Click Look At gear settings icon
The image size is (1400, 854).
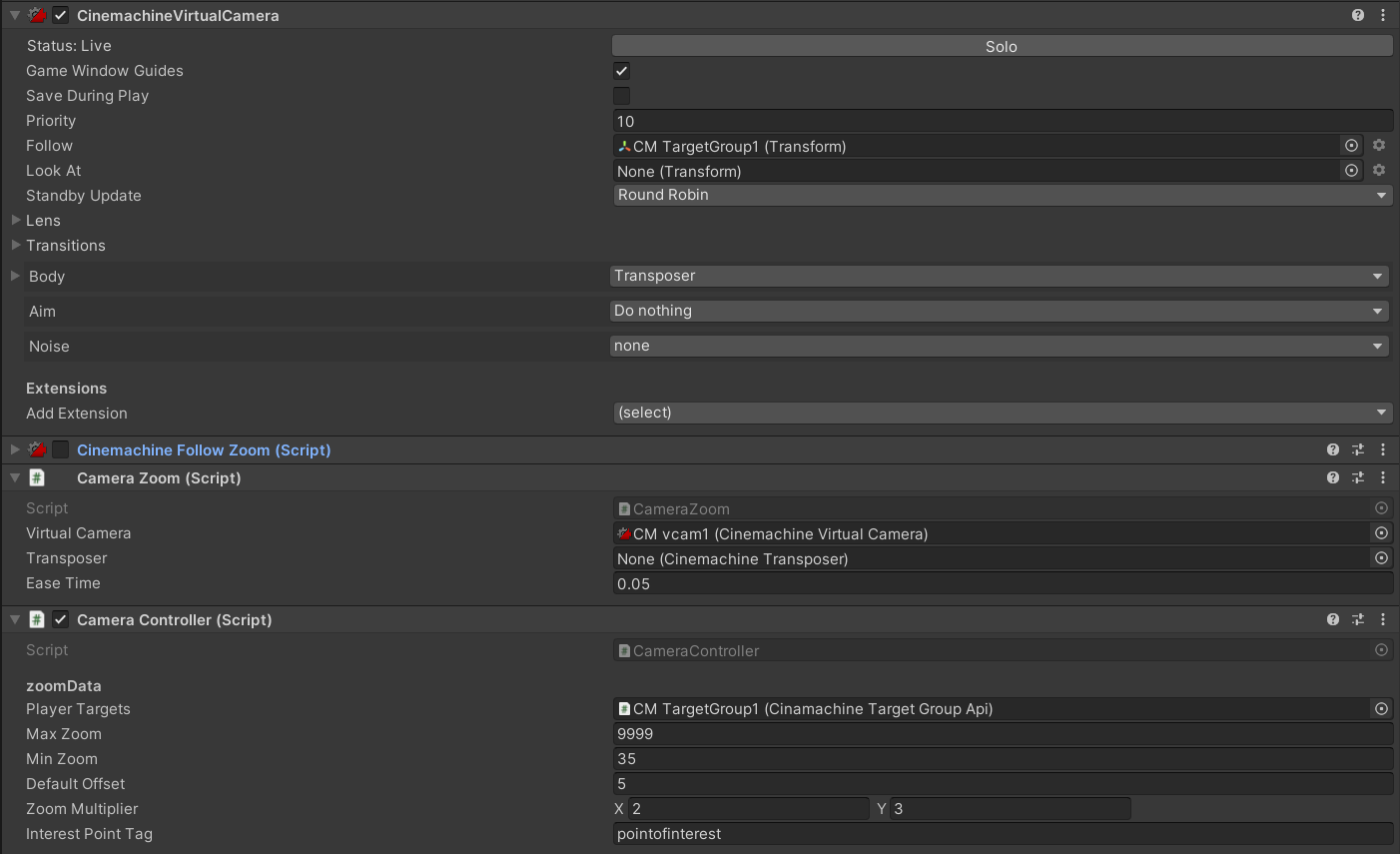1379,170
